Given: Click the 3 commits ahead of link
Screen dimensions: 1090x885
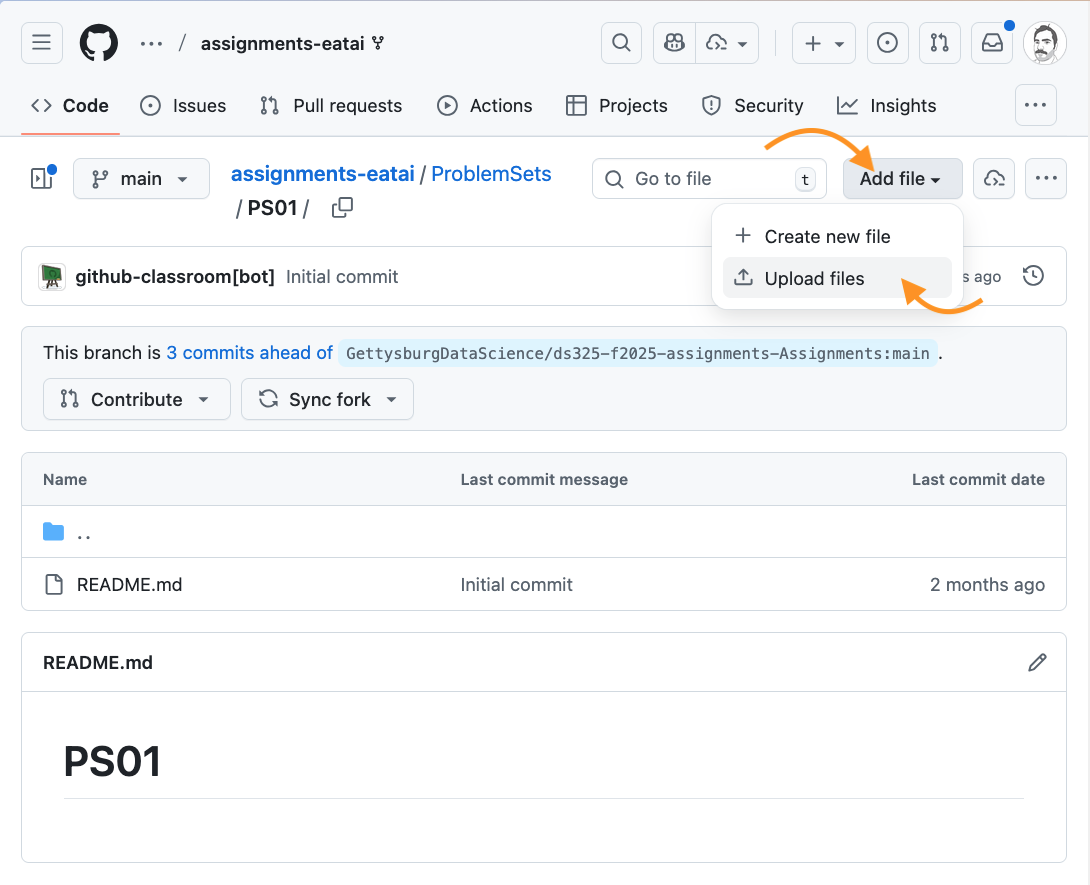Looking at the screenshot, I should tap(250, 353).
